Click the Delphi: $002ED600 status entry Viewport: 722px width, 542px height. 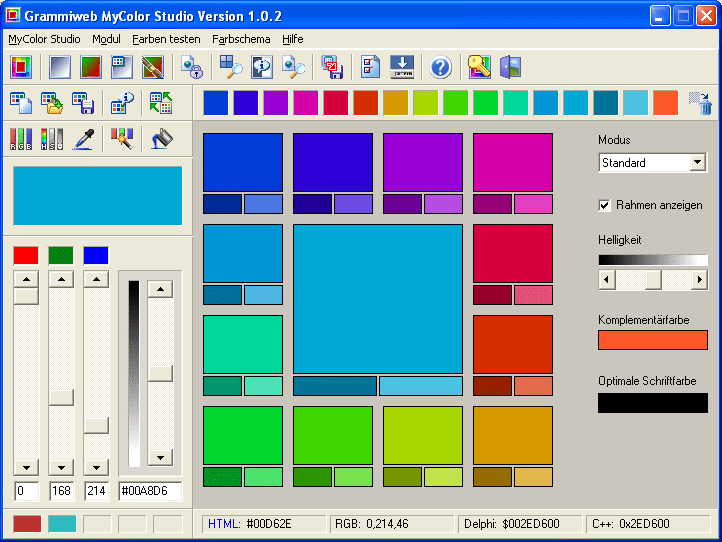coord(520,524)
